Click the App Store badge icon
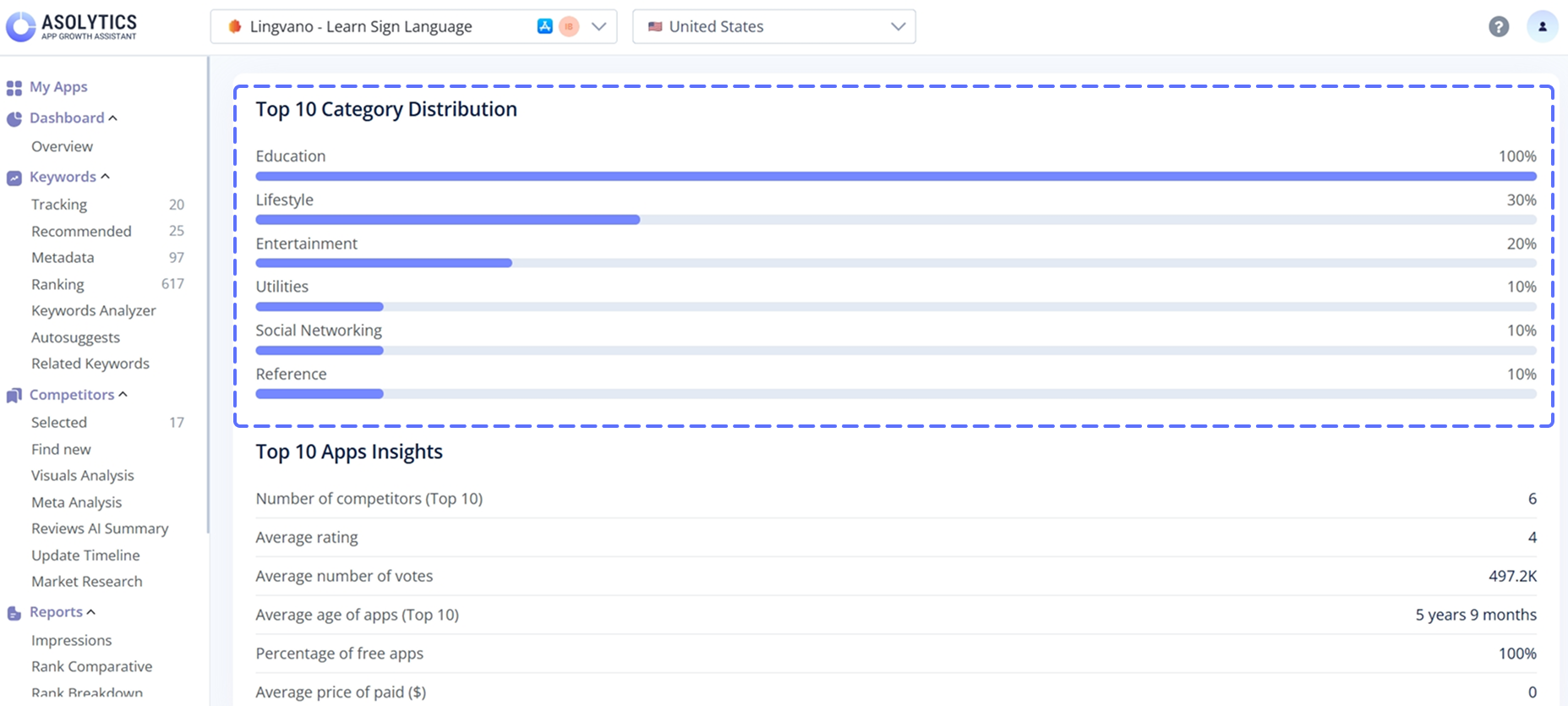1568x706 pixels. pyautogui.click(x=545, y=26)
